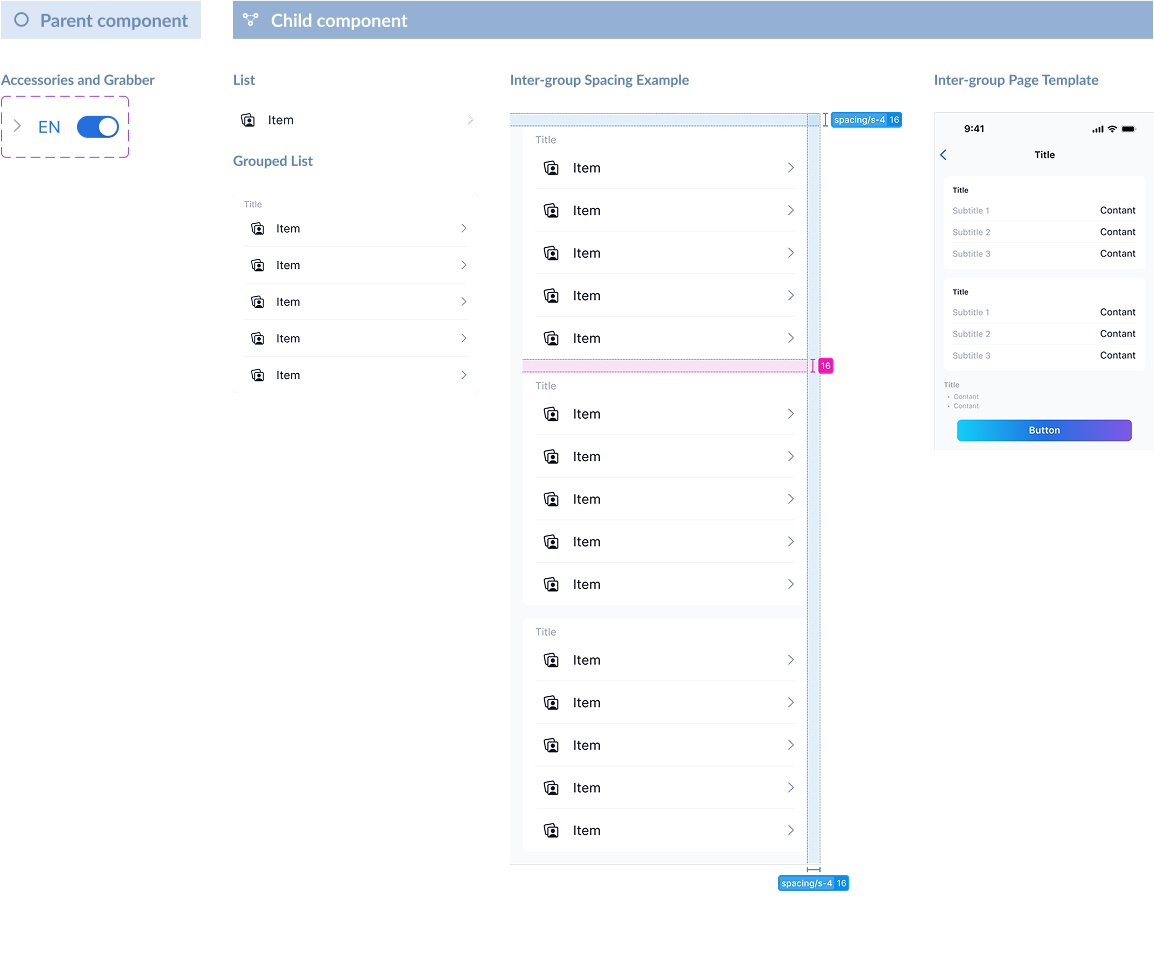This screenshot has width=1154, height=959.
Task: Click the chevron next to the EN label
Action: [17, 126]
